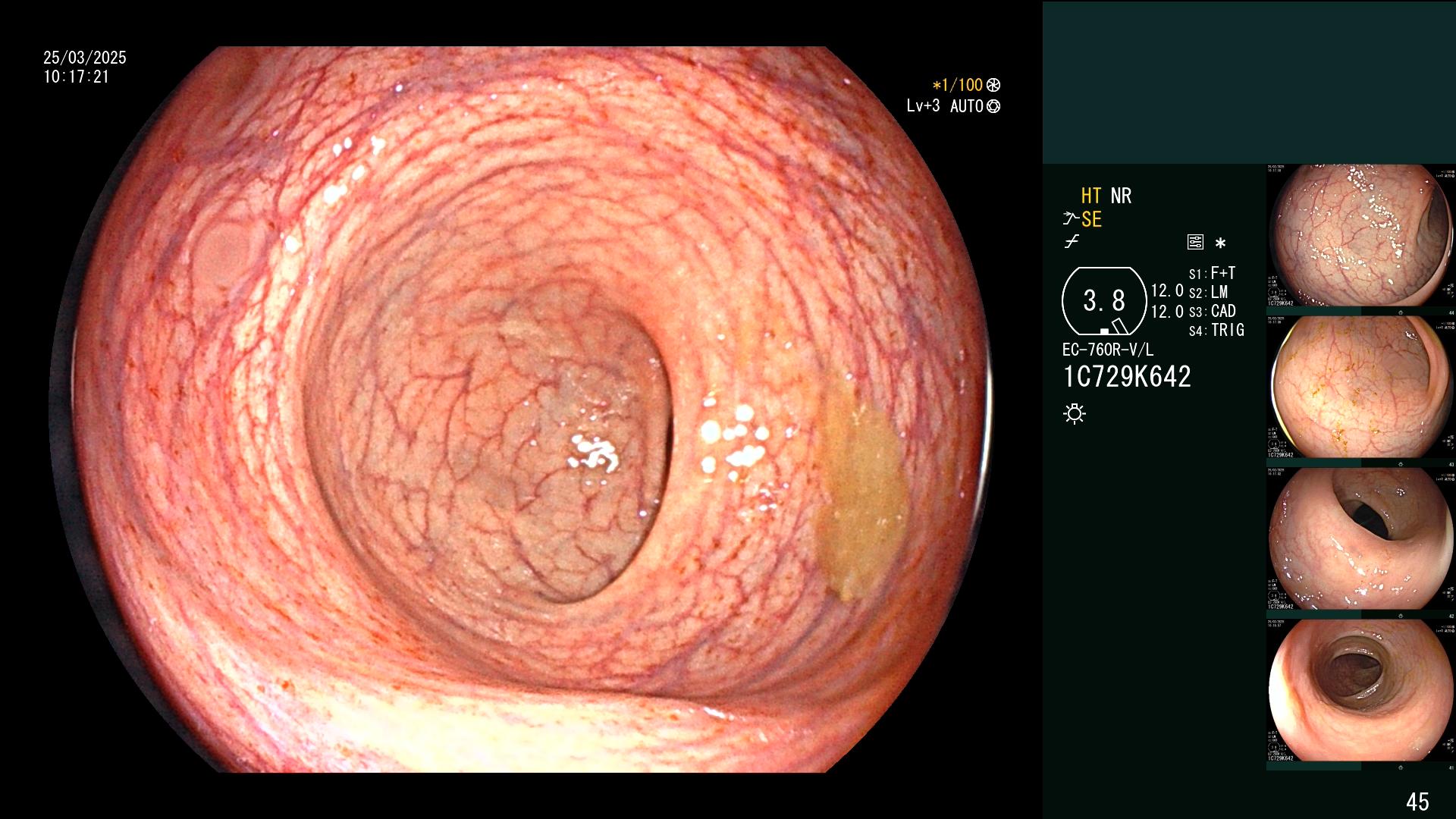Click the settings sliders icon
The image size is (1456, 819).
1195,242
